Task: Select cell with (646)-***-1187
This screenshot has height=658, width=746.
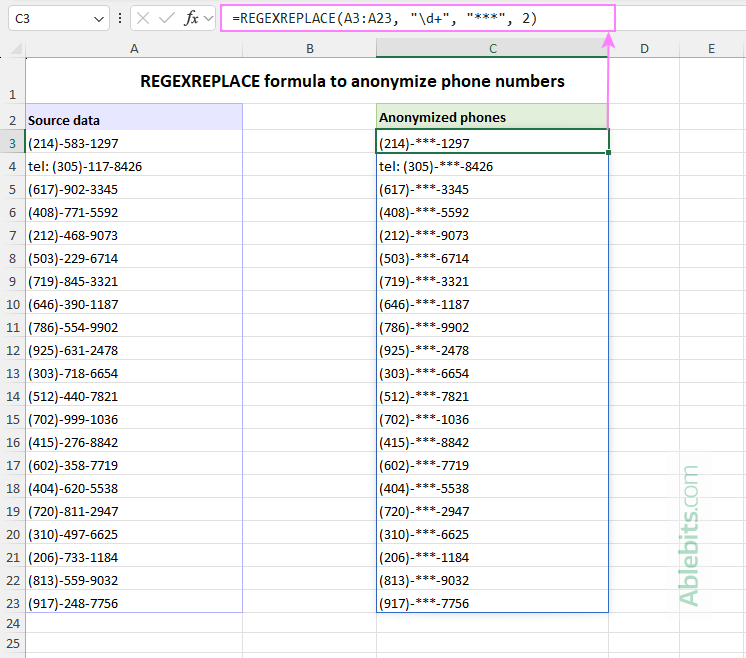Action: point(492,302)
